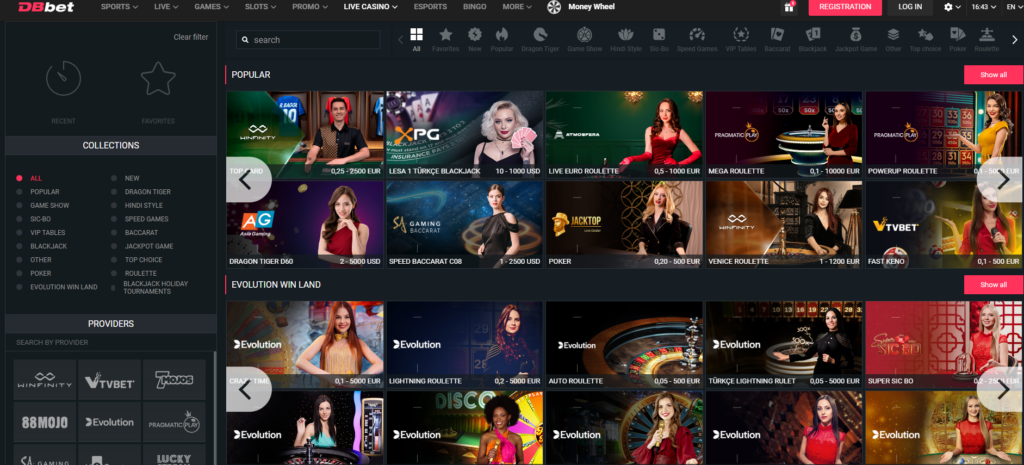Click Show all for Evolution Win Land

(x=993, y=284)
